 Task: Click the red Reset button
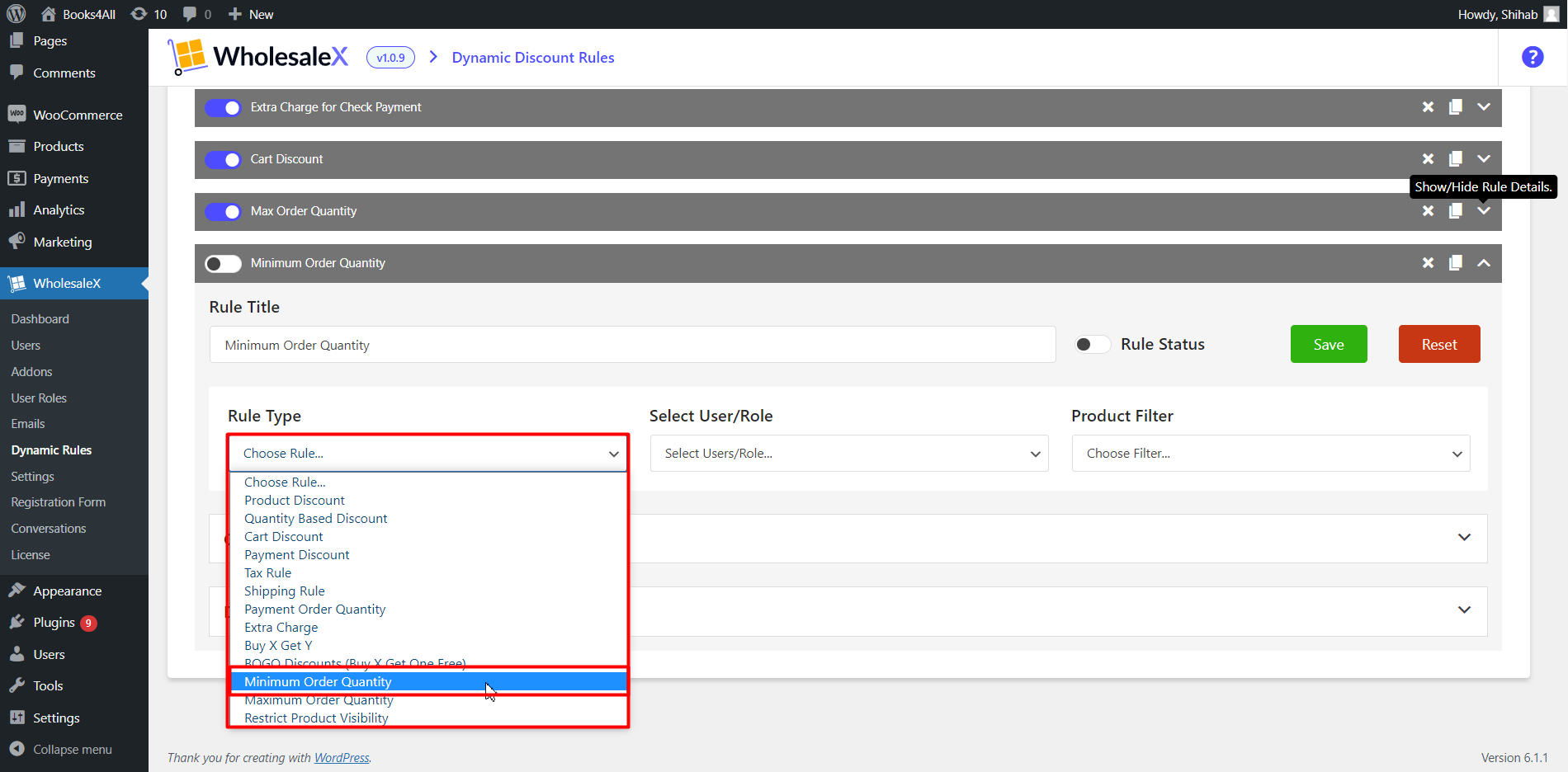[1439, 344]
